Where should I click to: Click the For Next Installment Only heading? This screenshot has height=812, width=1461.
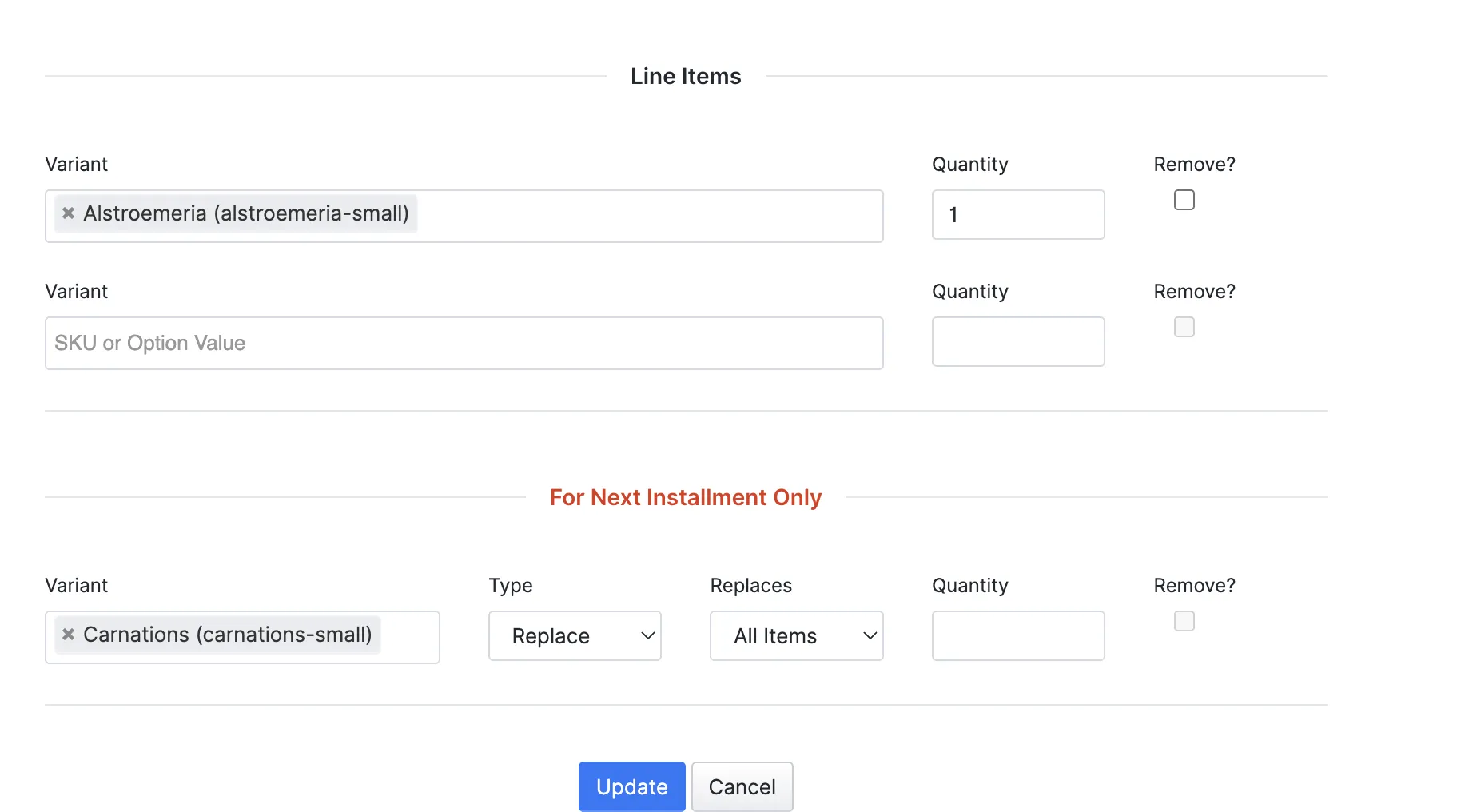[686, 497]
